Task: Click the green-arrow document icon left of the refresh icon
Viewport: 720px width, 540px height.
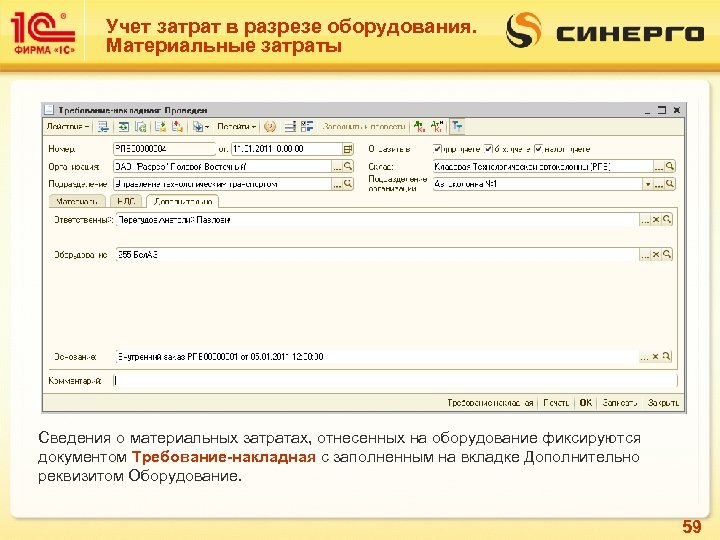Action: tap(124, 127)
